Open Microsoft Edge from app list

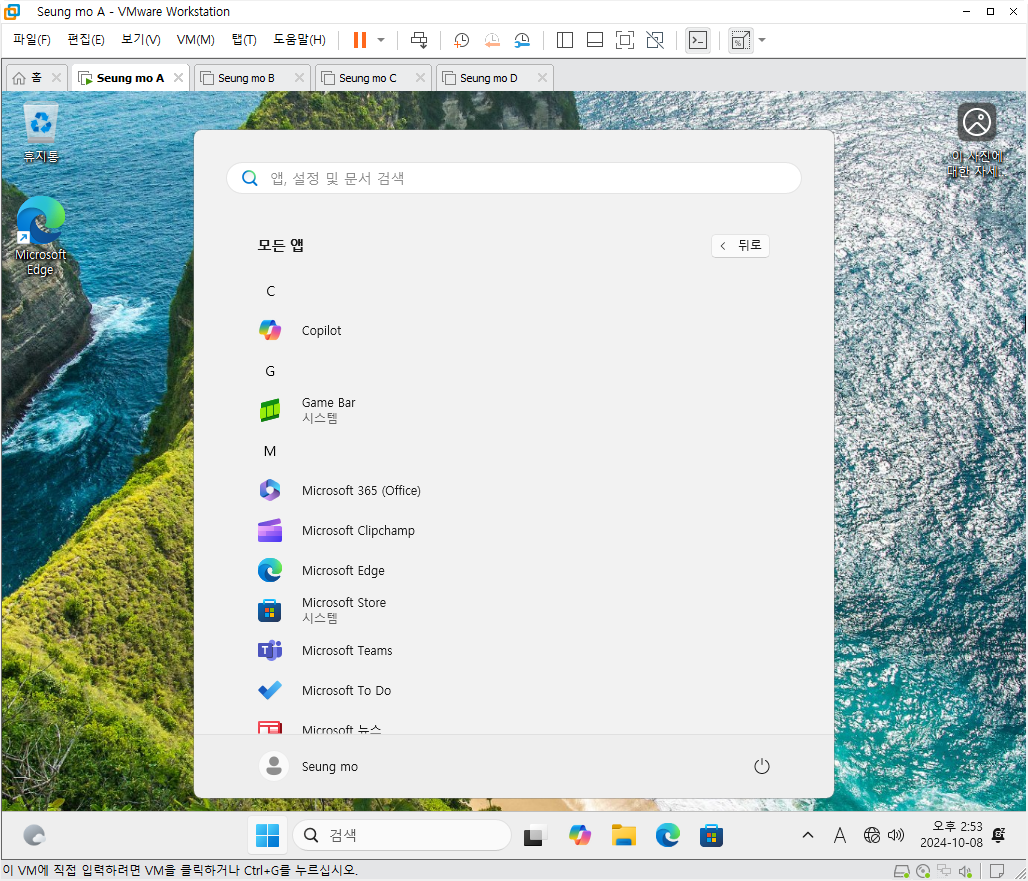click(x=514, y=570)
